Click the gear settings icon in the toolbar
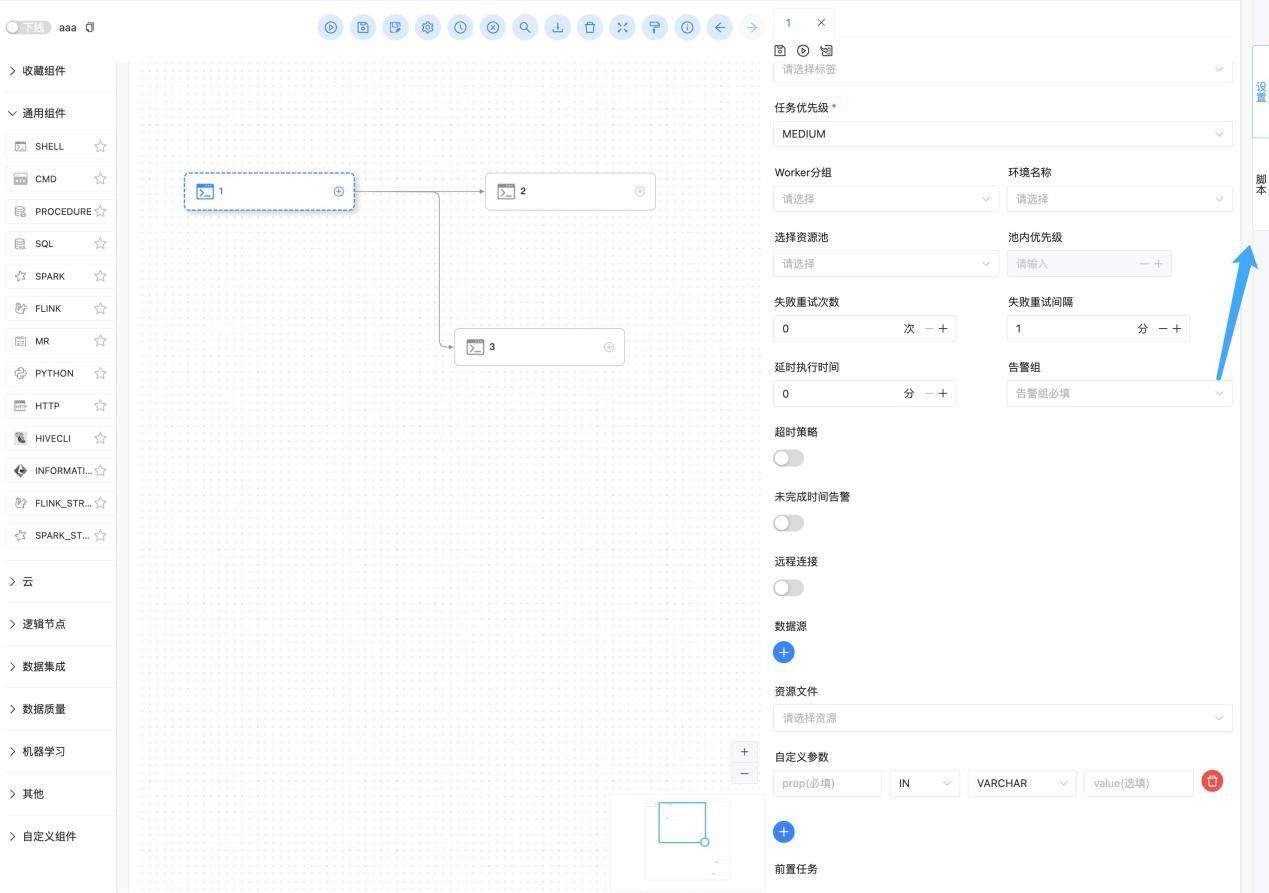Image resolution: width=1269 pixels, height=893 pixels. tap(428, 28)
